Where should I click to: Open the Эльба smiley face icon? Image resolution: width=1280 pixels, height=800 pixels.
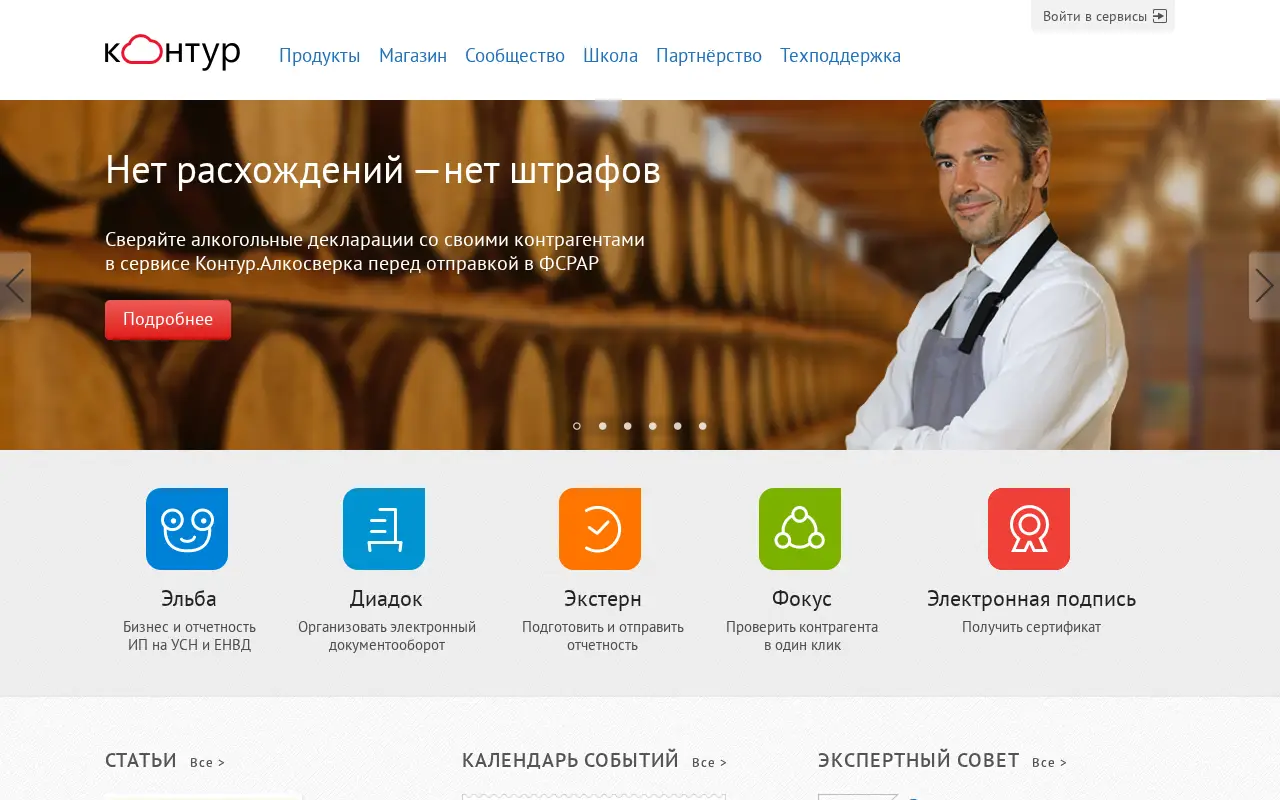[x=187, y=529]
